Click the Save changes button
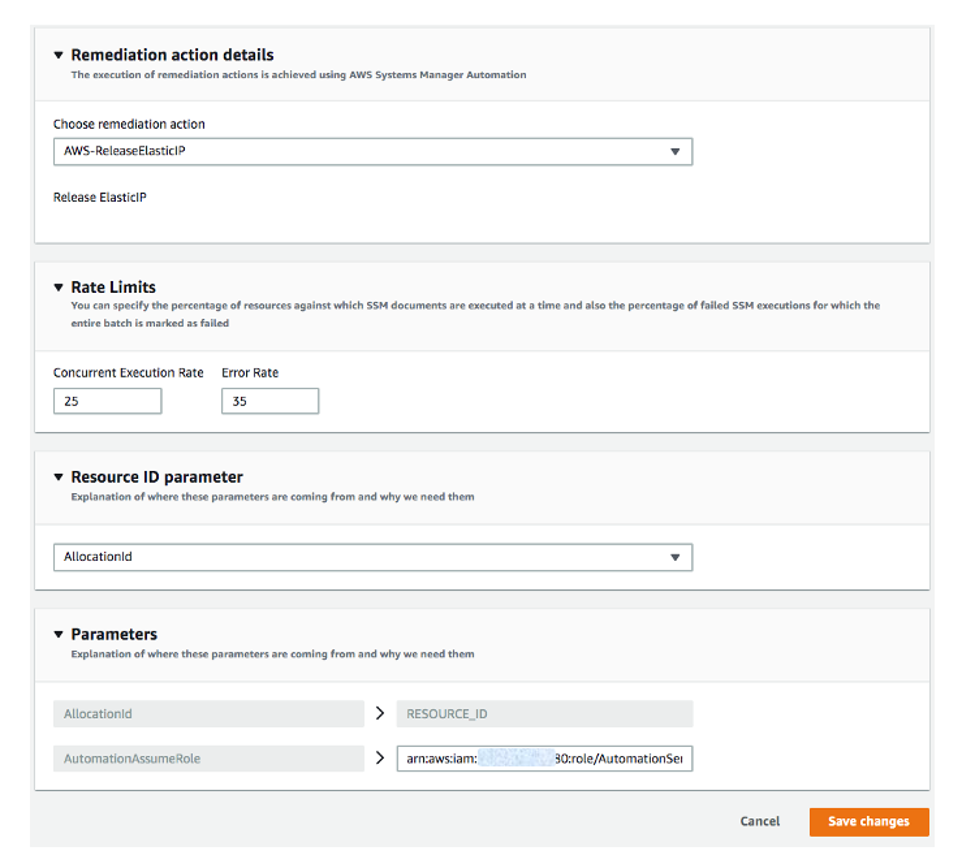The height and width of the screenshot is (852, 977). pyautogui.click(x=868, y=821)
